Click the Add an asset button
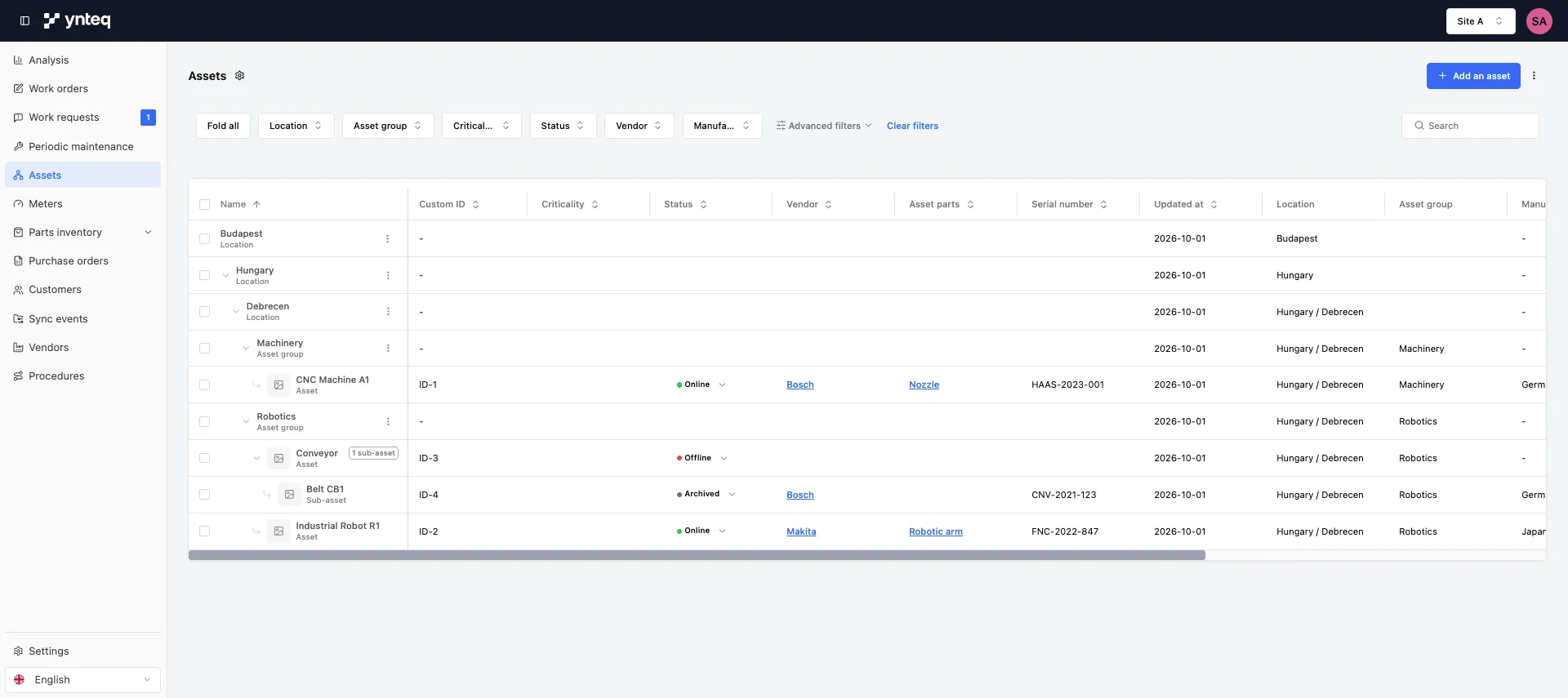The height and width of the screenshot is (698, 1568). click(1473, 76)
